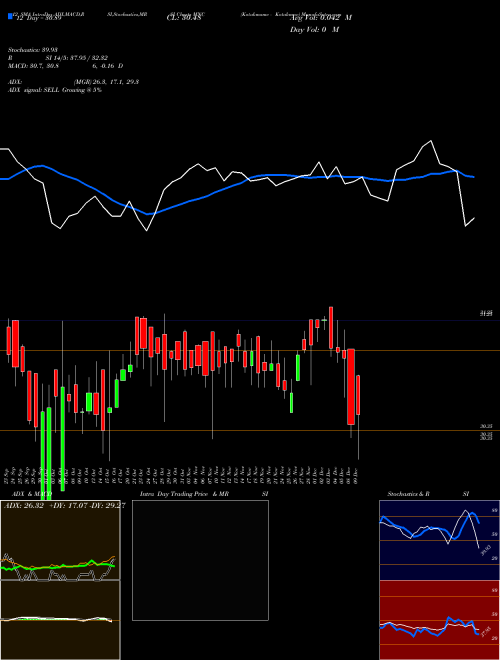Click the '37.95' value label in RSI panel
This screenshot has width=500, height=660.
[486, 632]
